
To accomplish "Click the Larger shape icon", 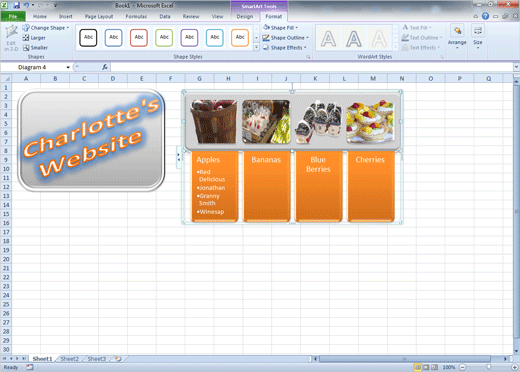I will tap(26, 38).
